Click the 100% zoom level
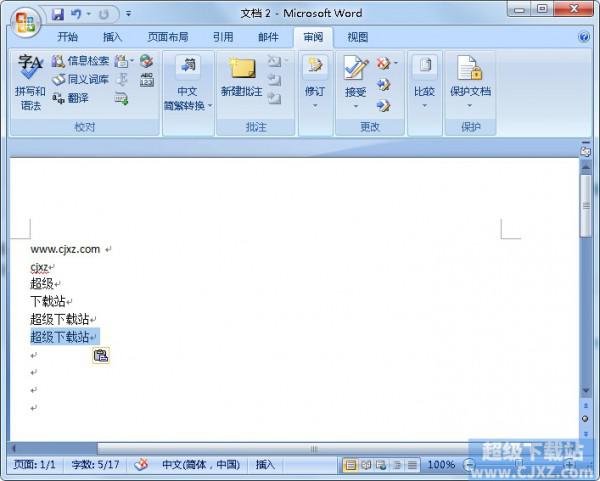This screenshot has height=481, width=600. [441, 465]
